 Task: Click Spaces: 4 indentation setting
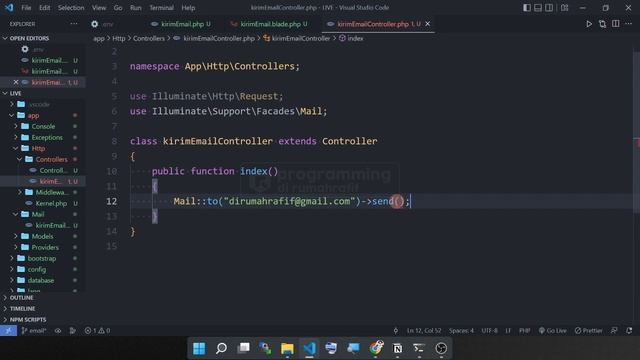(461, 331)
